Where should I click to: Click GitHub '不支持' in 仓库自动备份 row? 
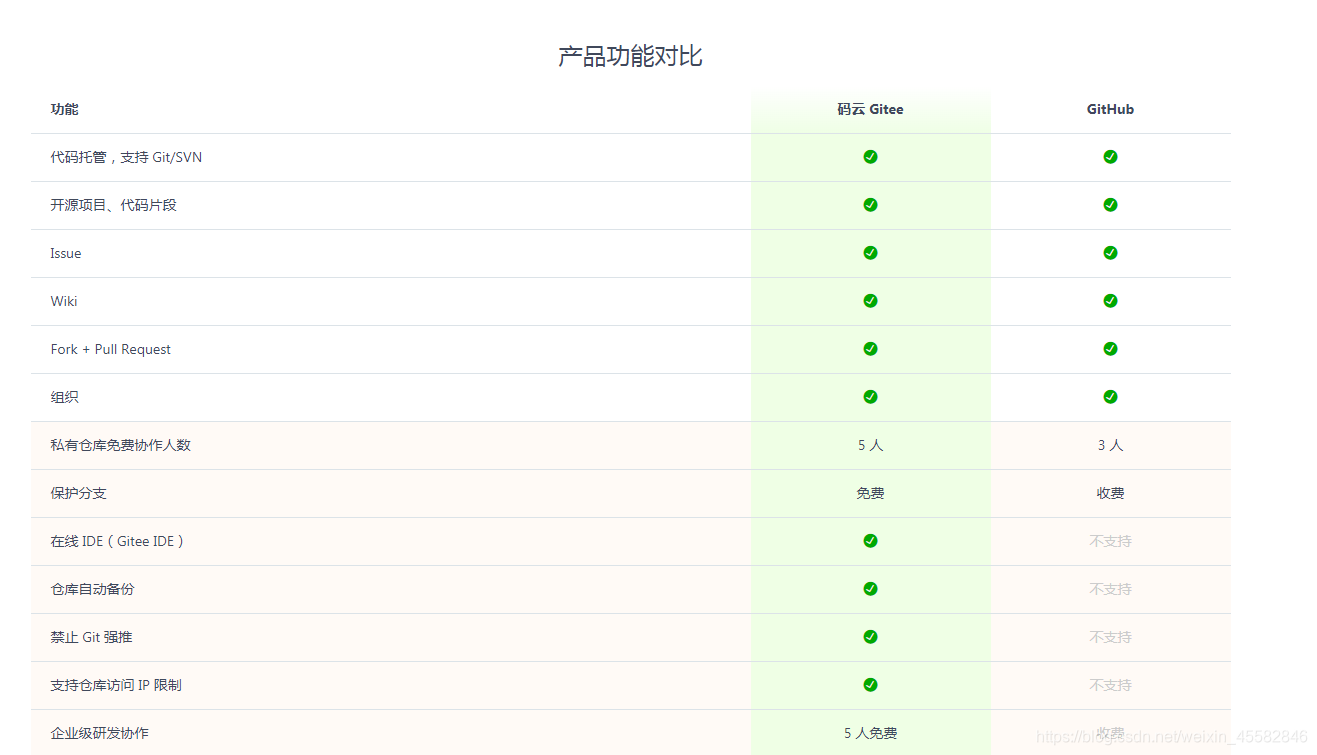coord(1110,589)
